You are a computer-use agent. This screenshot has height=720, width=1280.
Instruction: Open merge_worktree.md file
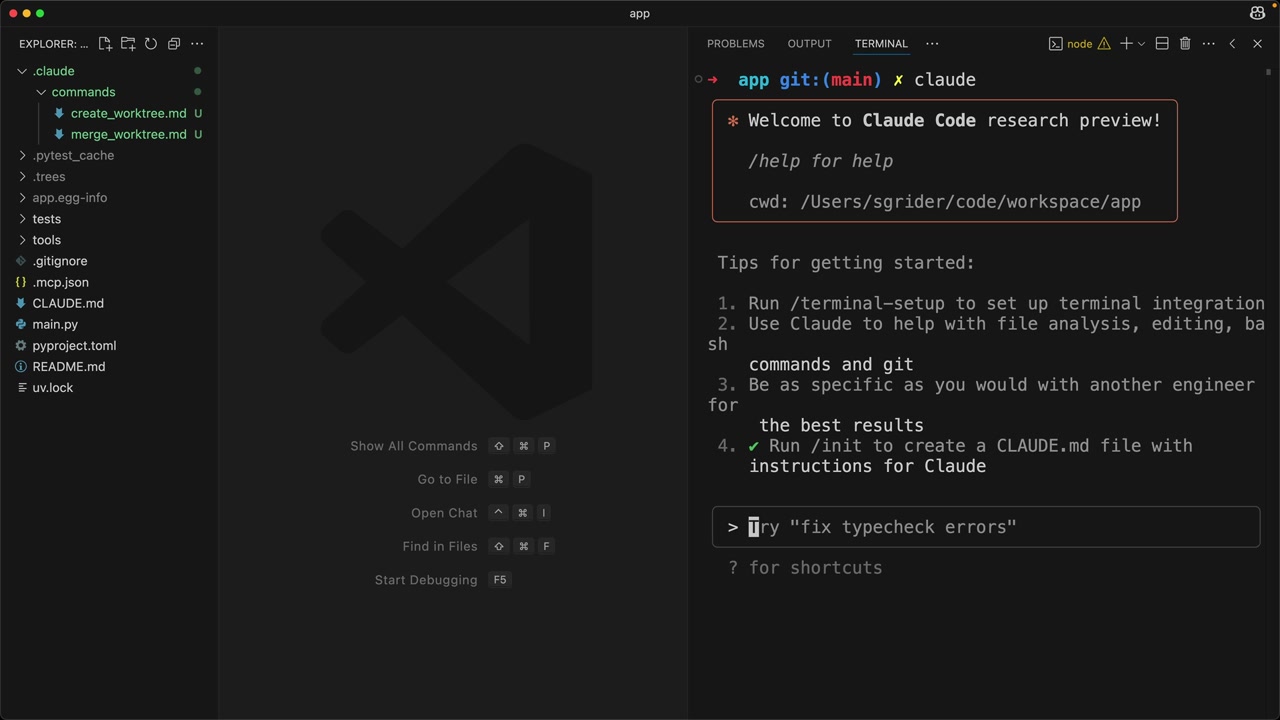129,134
